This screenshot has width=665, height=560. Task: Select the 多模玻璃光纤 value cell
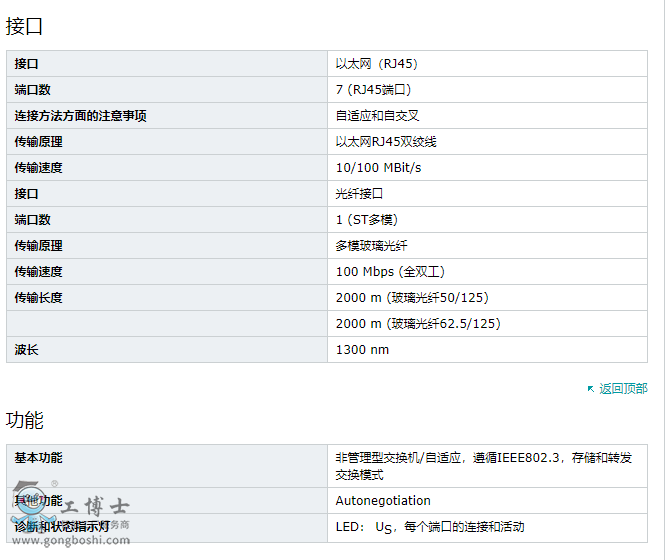tap(371, 246)
